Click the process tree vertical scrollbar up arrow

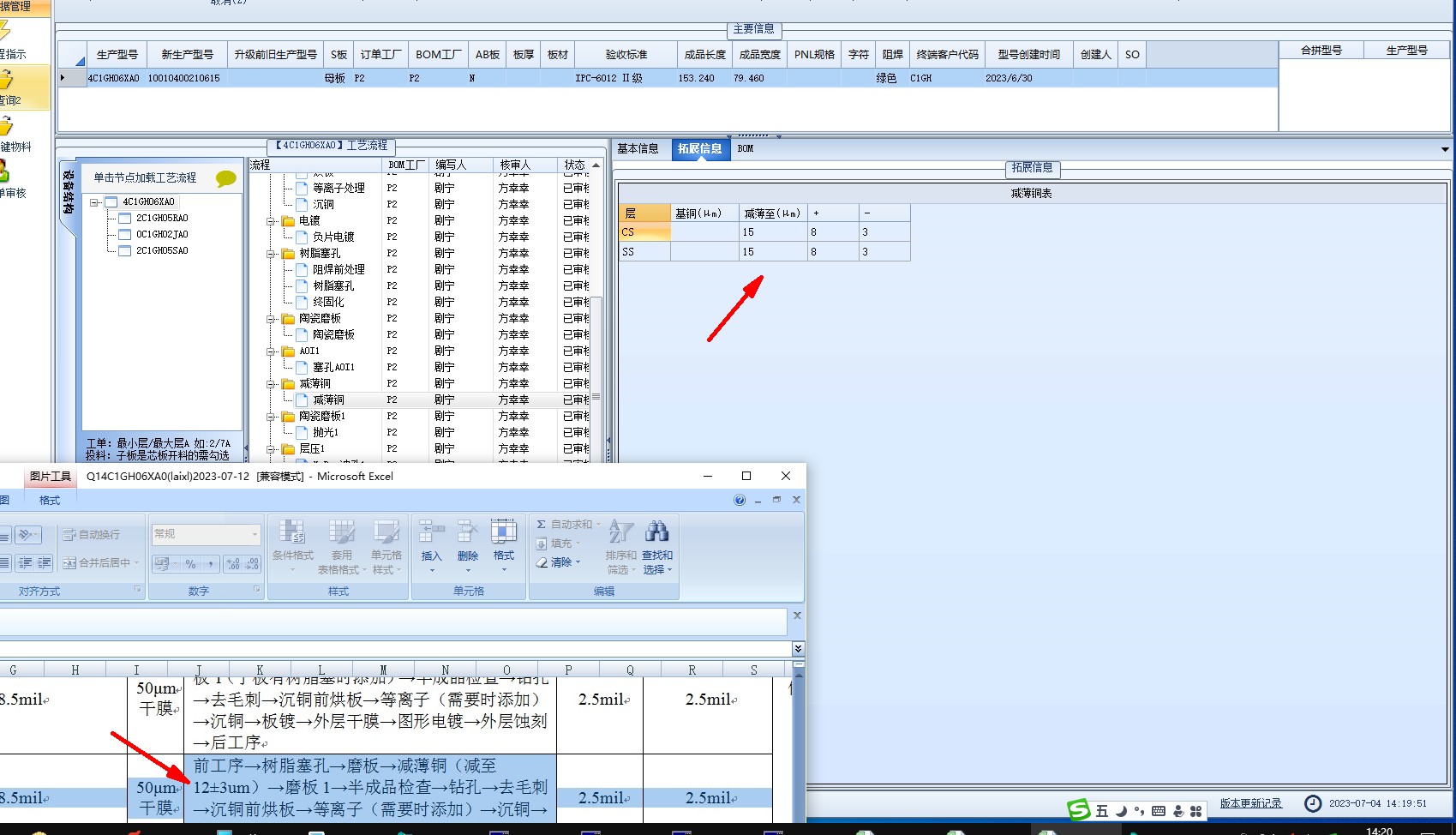(x=596, y=165)
